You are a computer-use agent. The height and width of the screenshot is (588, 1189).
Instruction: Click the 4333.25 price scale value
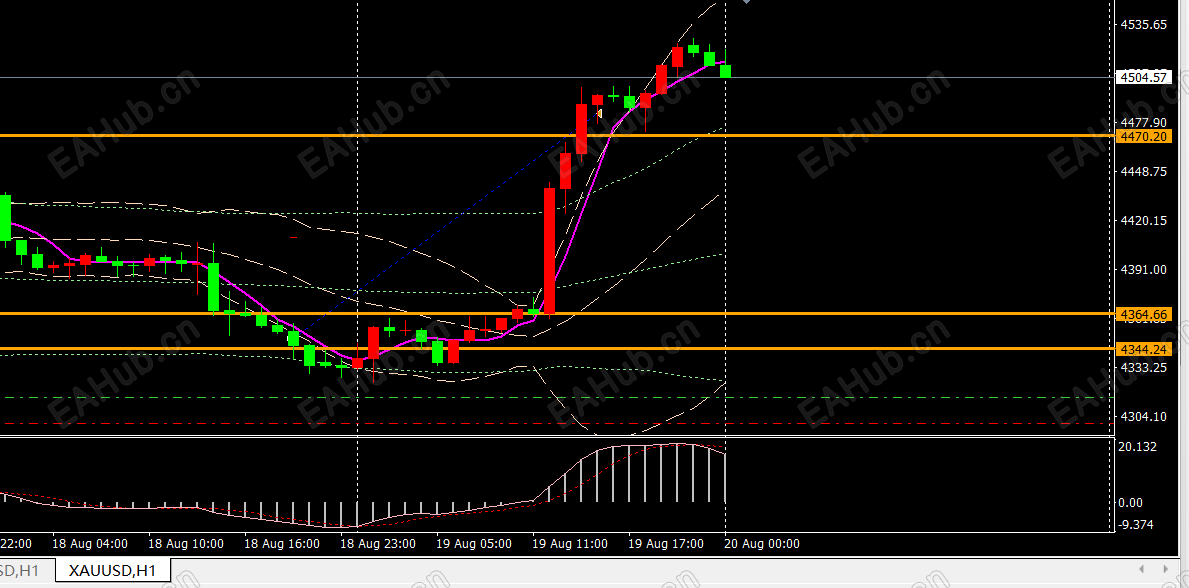pos(1145,367)
